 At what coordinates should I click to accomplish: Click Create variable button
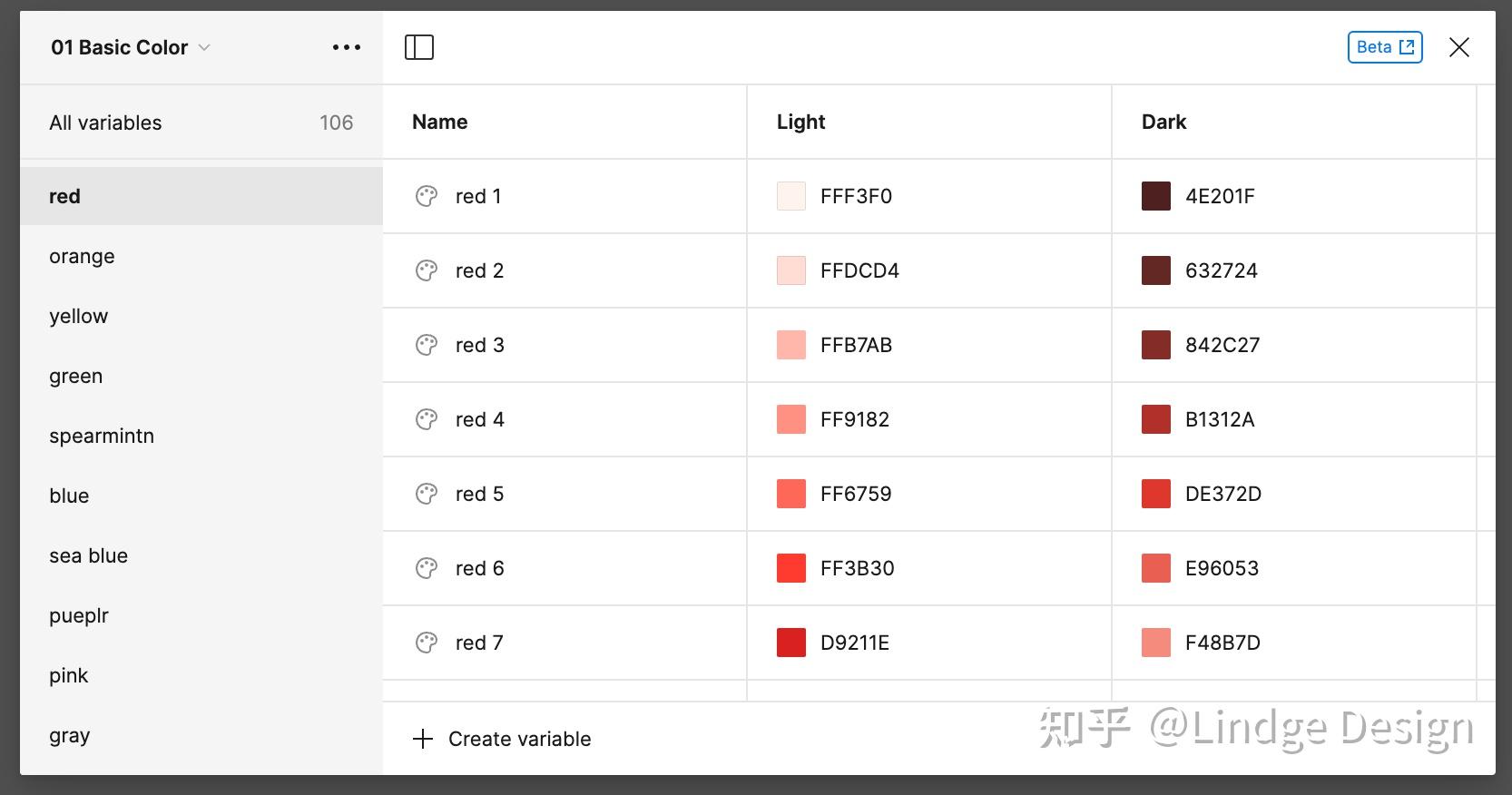(x=519, y=739)
